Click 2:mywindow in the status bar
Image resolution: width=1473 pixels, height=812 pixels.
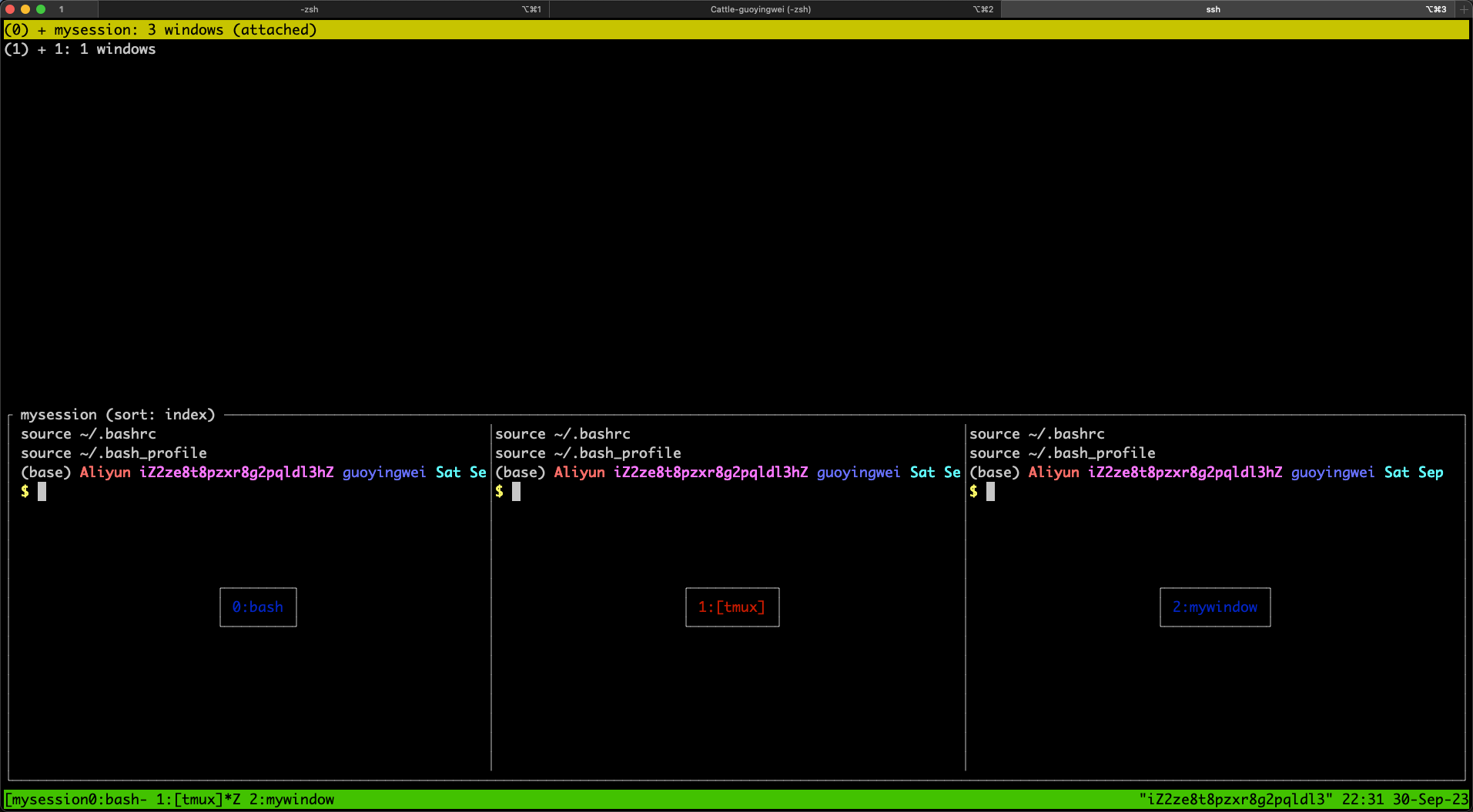pos(292,800)
